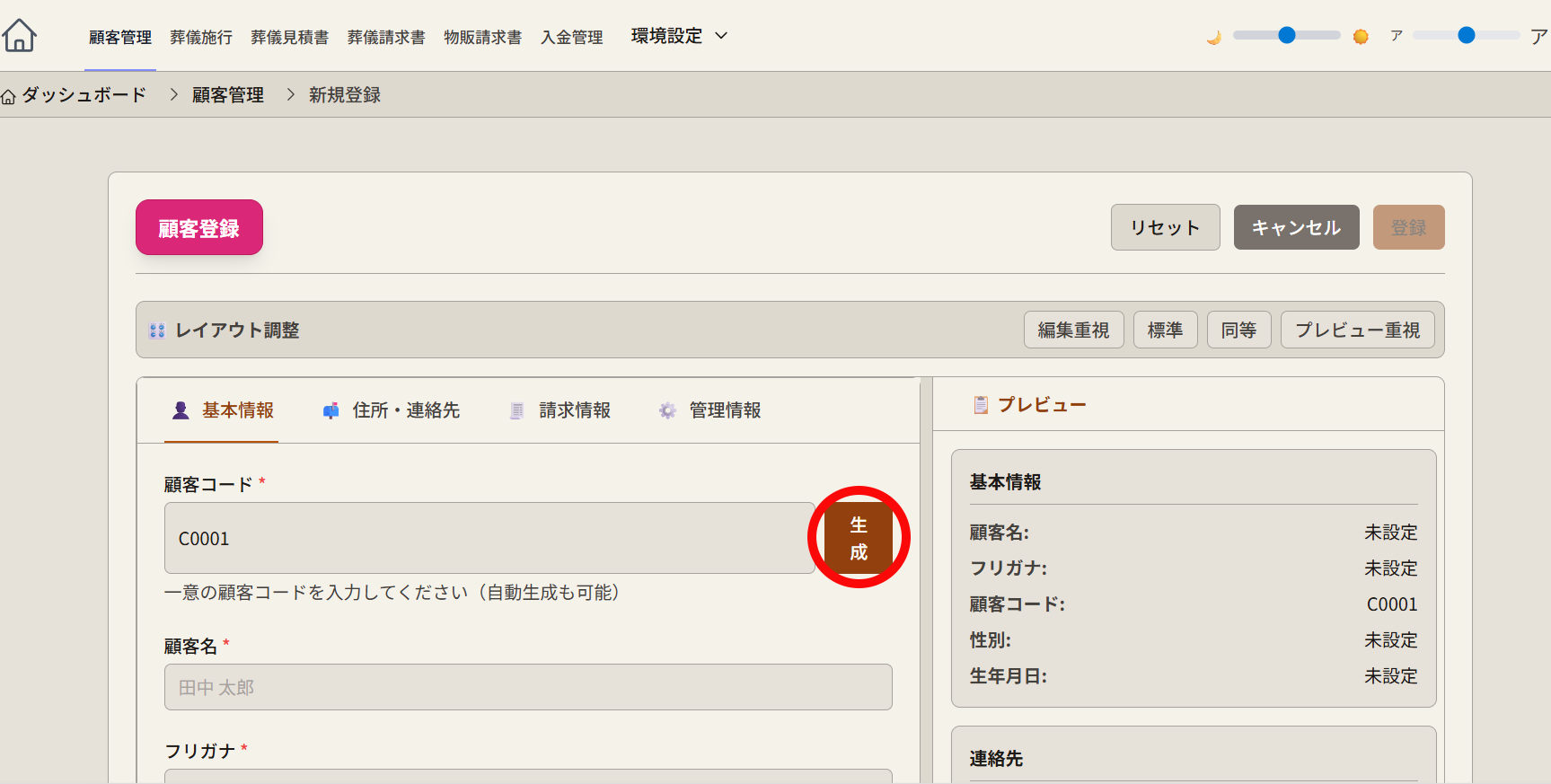The image size is (1551, 784).
Task: Click the small font size ア icon
Action: [1396, 36]
